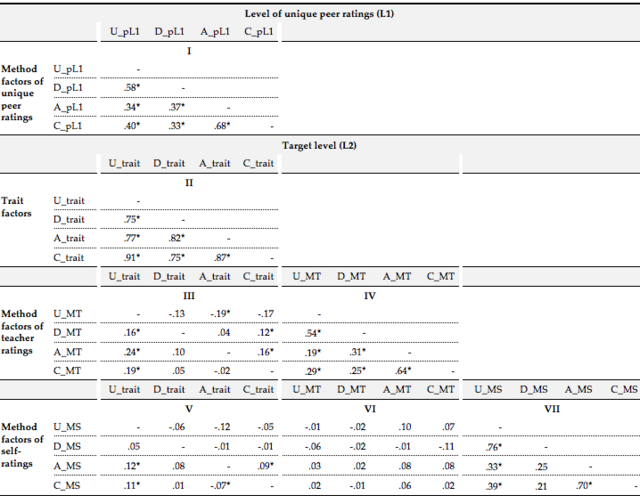Viewport: 640px width, 496px height.
Task: Select section numeral VI
Action: point(370,409)
